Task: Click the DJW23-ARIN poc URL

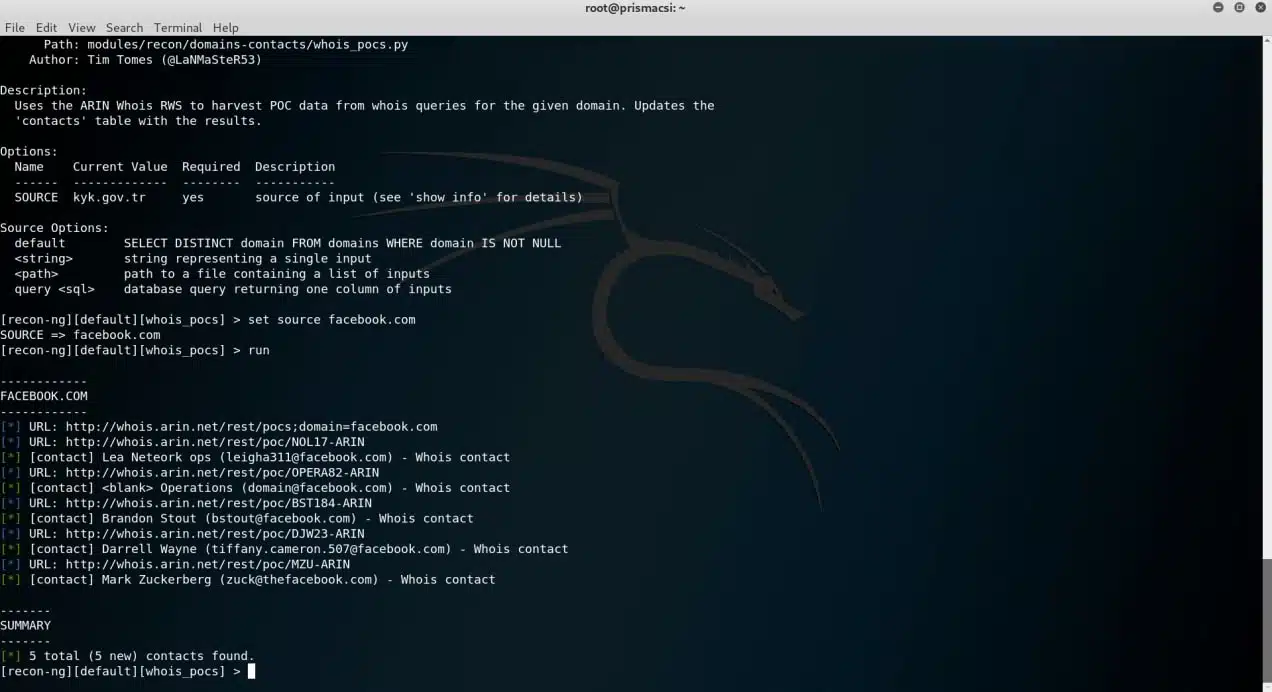Action: 215,534
